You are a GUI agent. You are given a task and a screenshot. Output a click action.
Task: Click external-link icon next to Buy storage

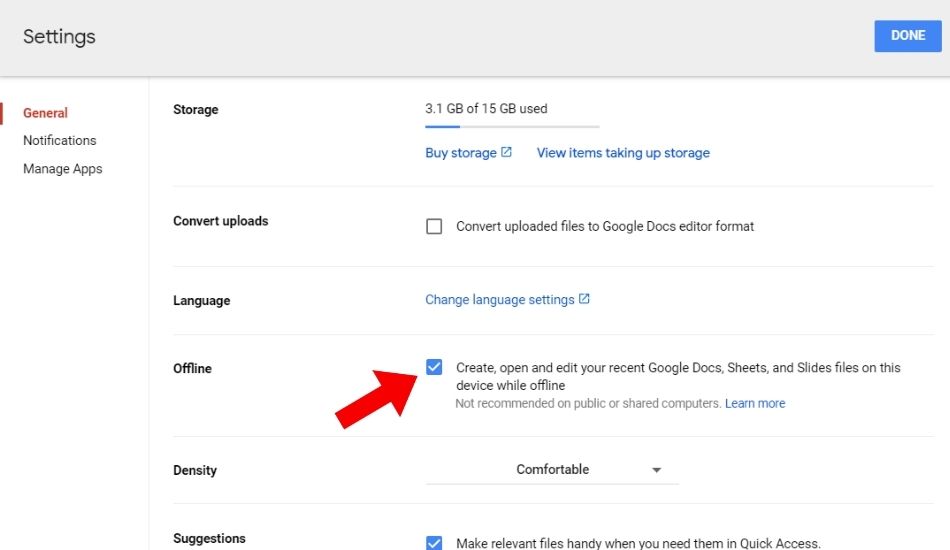(506, 152)
